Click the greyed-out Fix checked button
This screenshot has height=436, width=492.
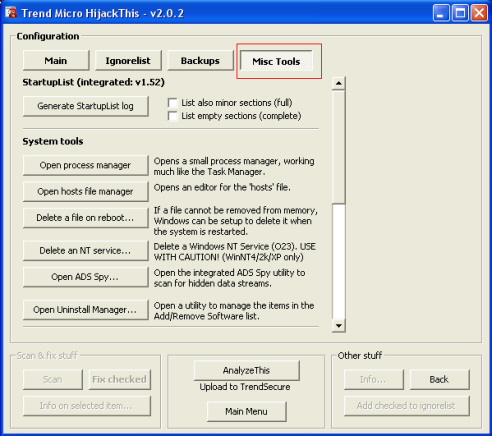pos(120,379)
